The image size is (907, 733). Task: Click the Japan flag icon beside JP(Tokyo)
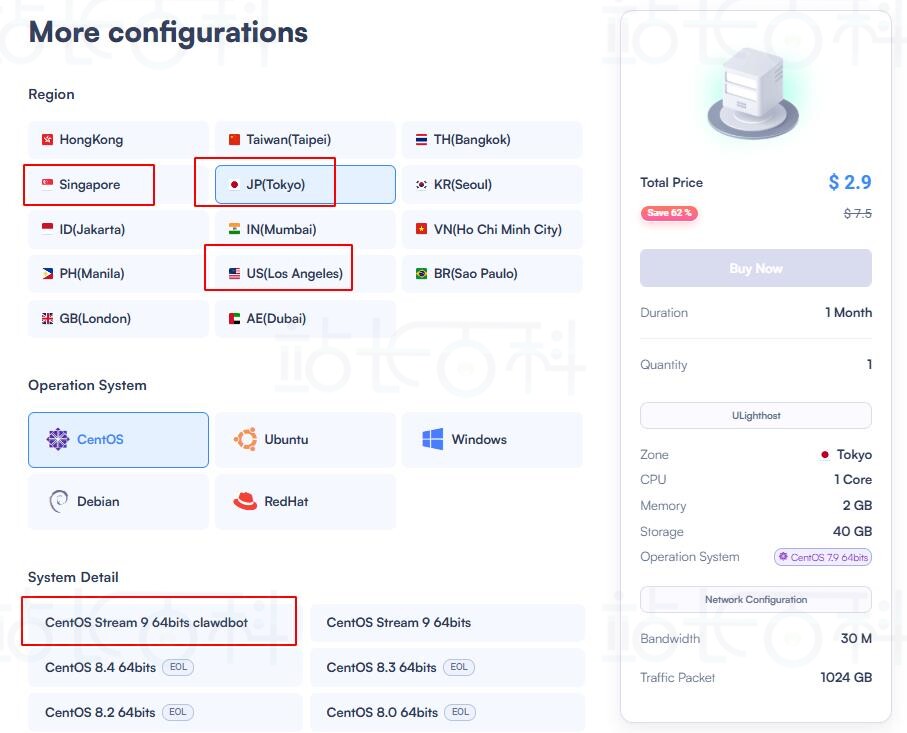click(234, 185)
